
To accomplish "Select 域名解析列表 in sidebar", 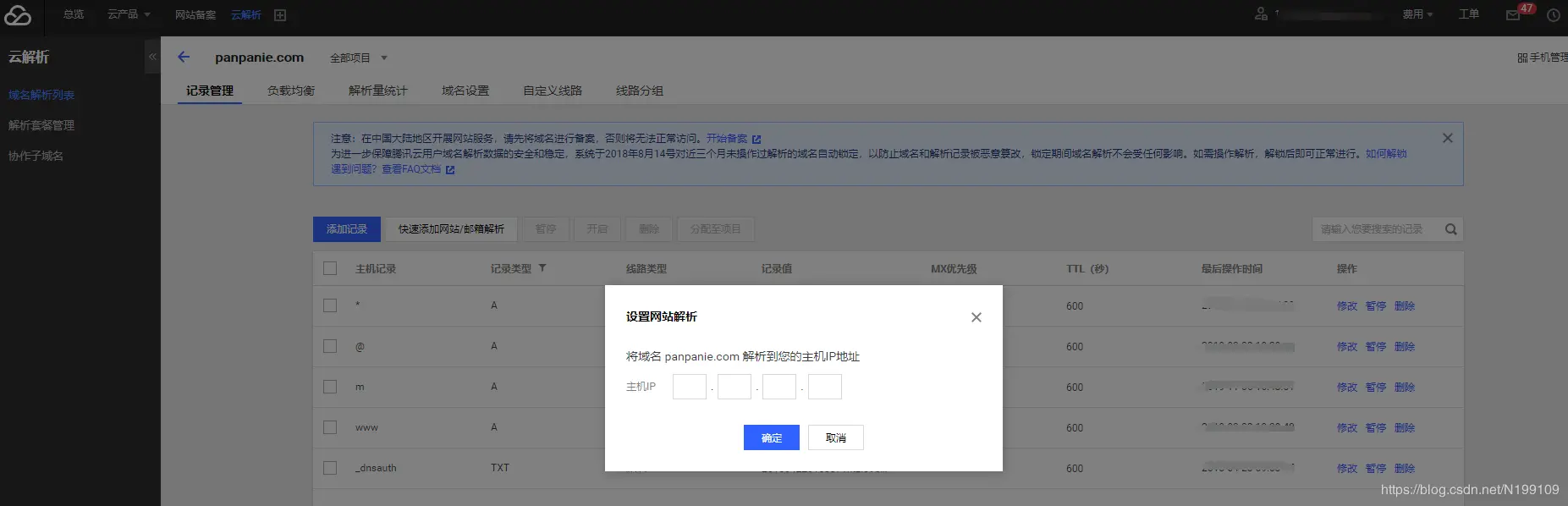I will pos(41,95).
